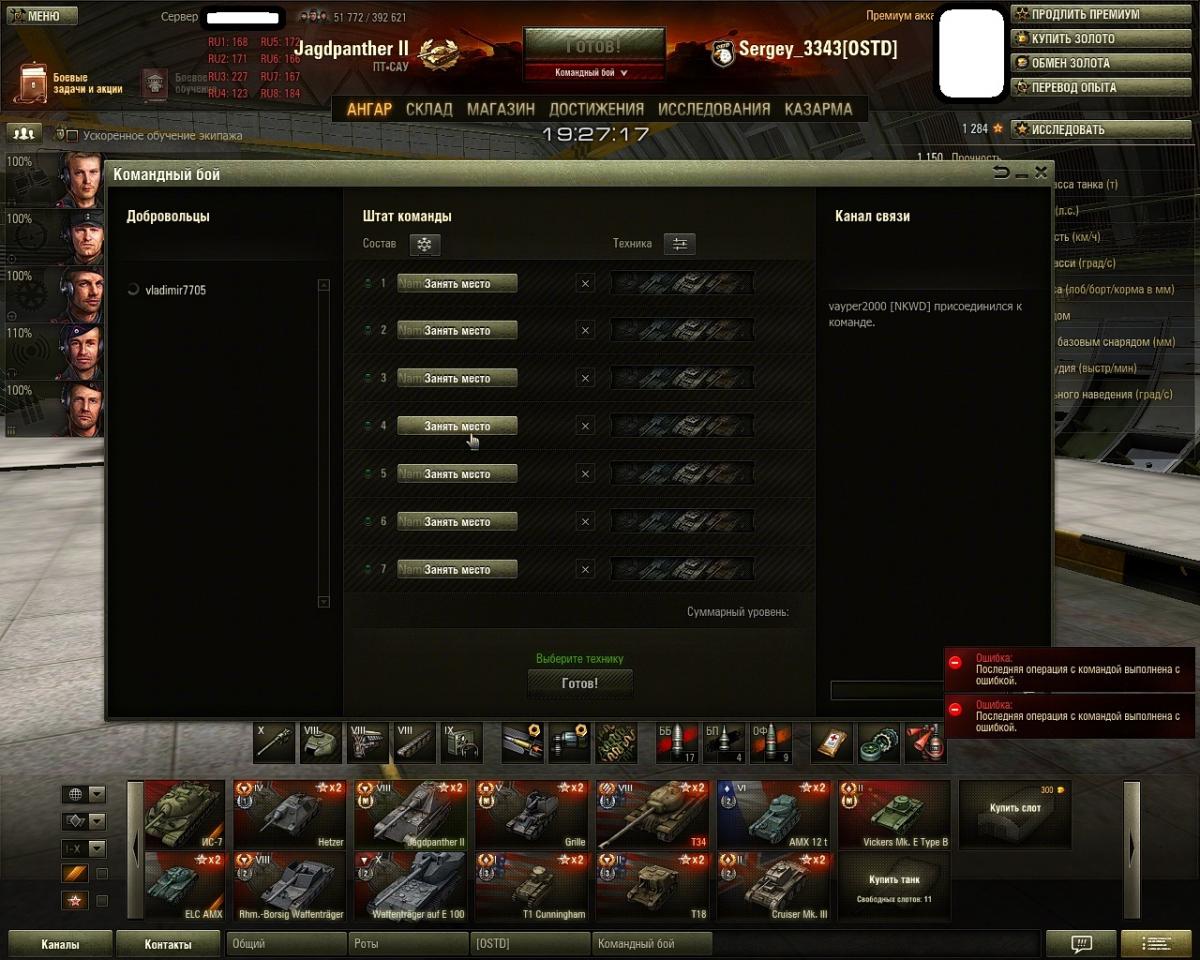This screenshot has width=1200, height=960.
Task: Remove slot 7 using its X button
Action: tap(585, 570)
